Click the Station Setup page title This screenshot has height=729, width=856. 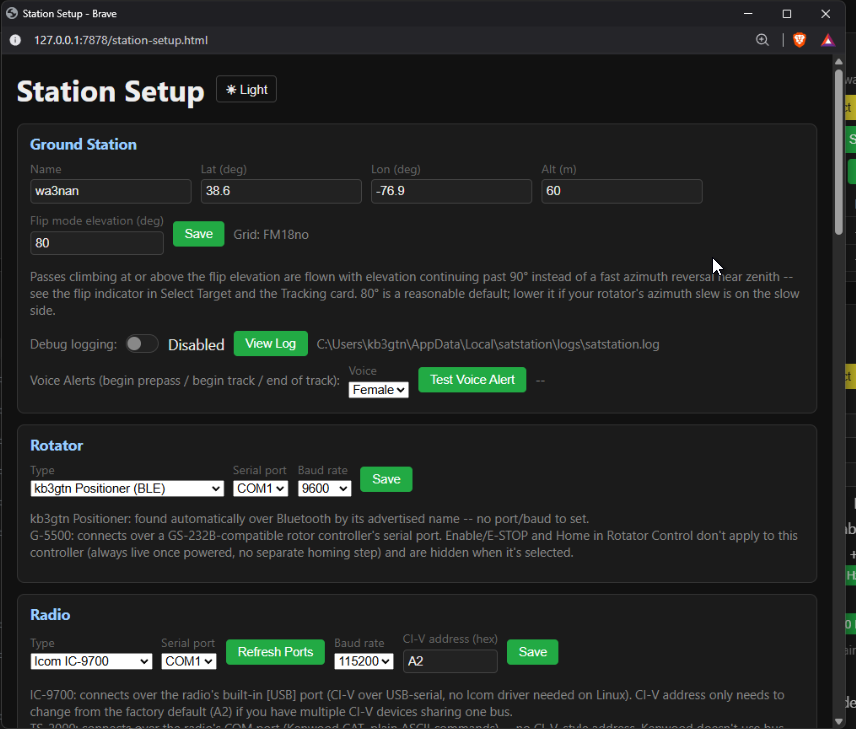111,91
